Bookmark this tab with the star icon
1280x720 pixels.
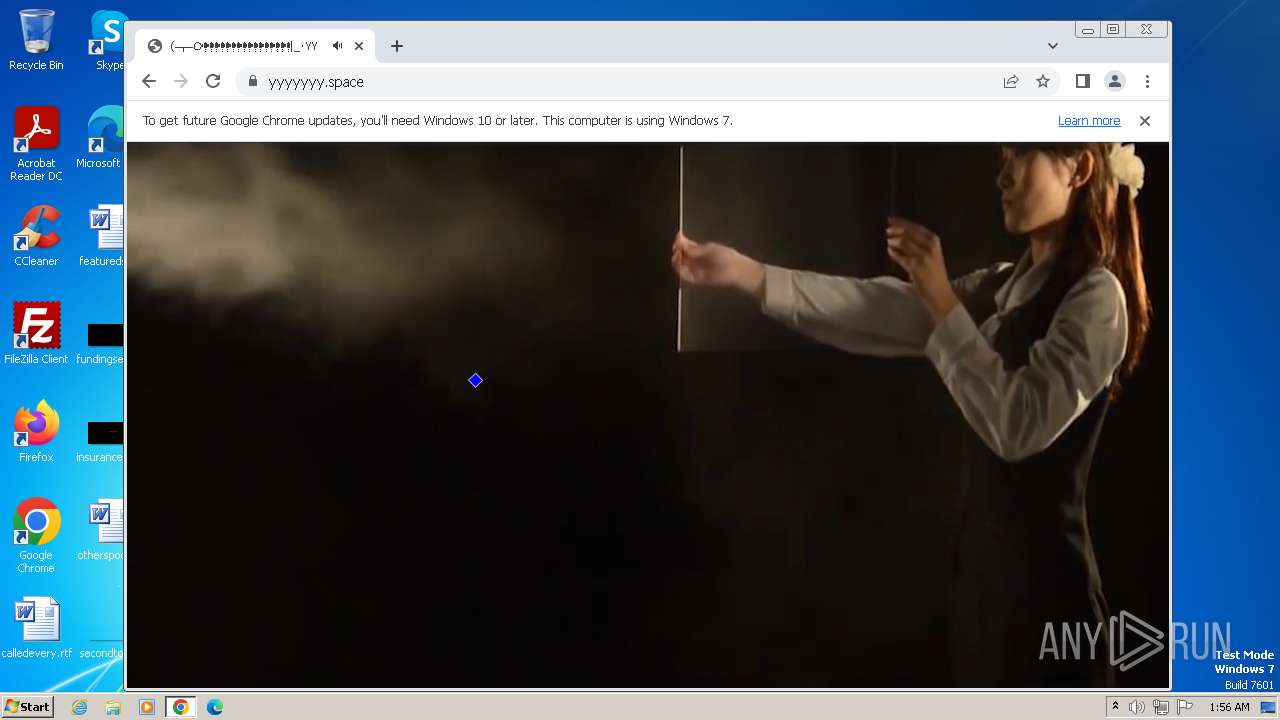[x=1043, y=82]
